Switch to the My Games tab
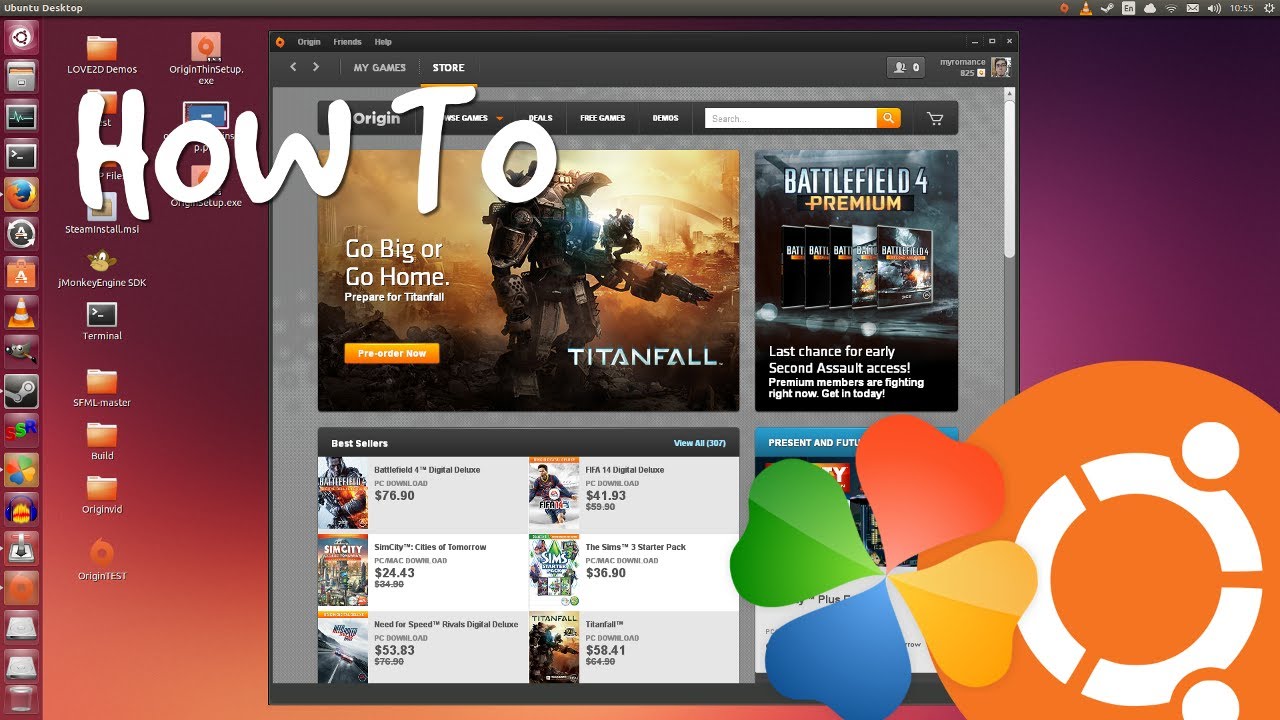Image resolution: width=1280 pixels, height=720 pixels. [x=380, y=68]
